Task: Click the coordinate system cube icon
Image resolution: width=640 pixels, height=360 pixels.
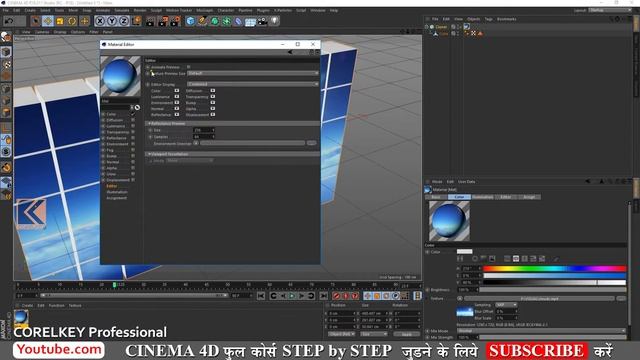Action: click(136, 21)
